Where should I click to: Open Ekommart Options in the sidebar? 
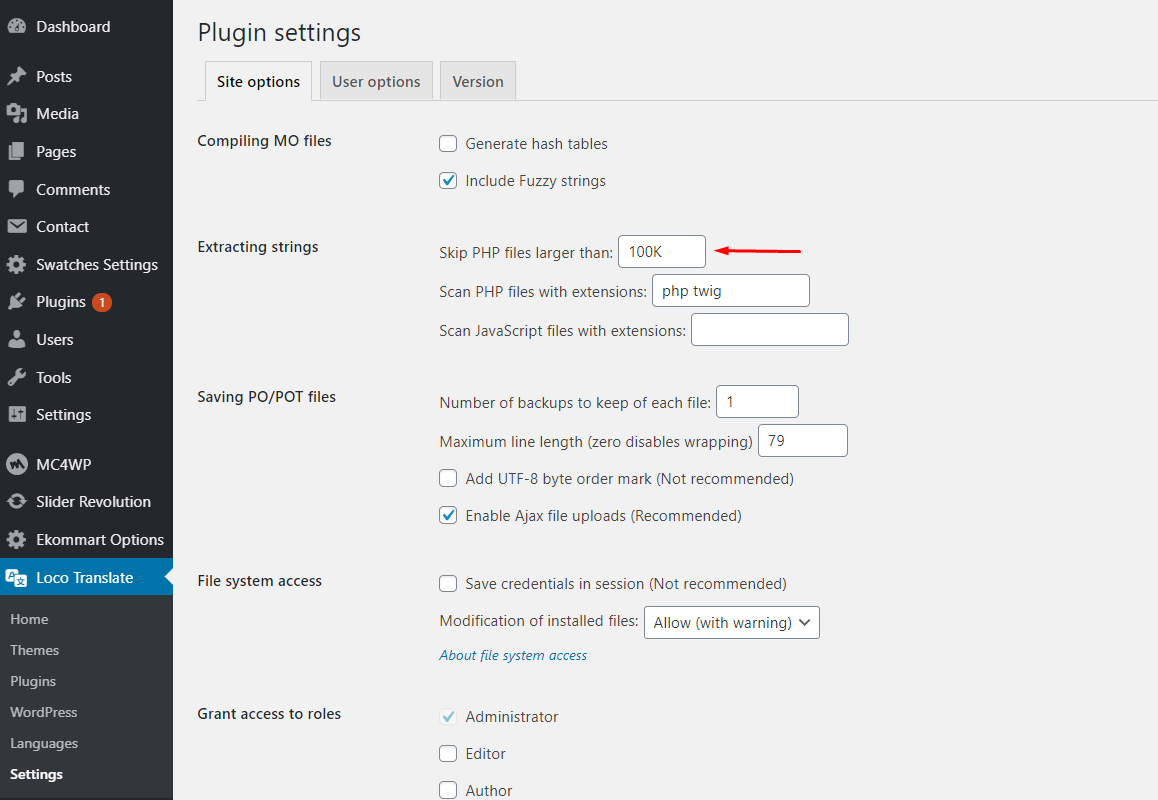99,540
